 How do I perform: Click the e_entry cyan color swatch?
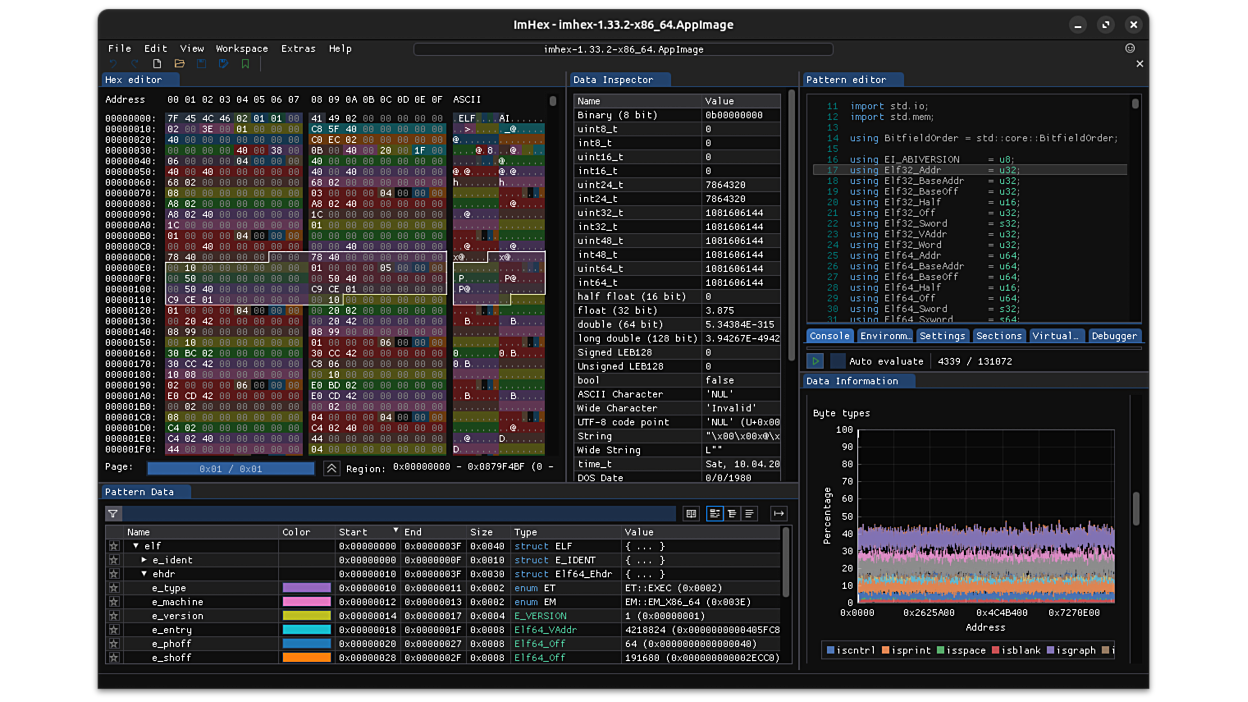306,630
